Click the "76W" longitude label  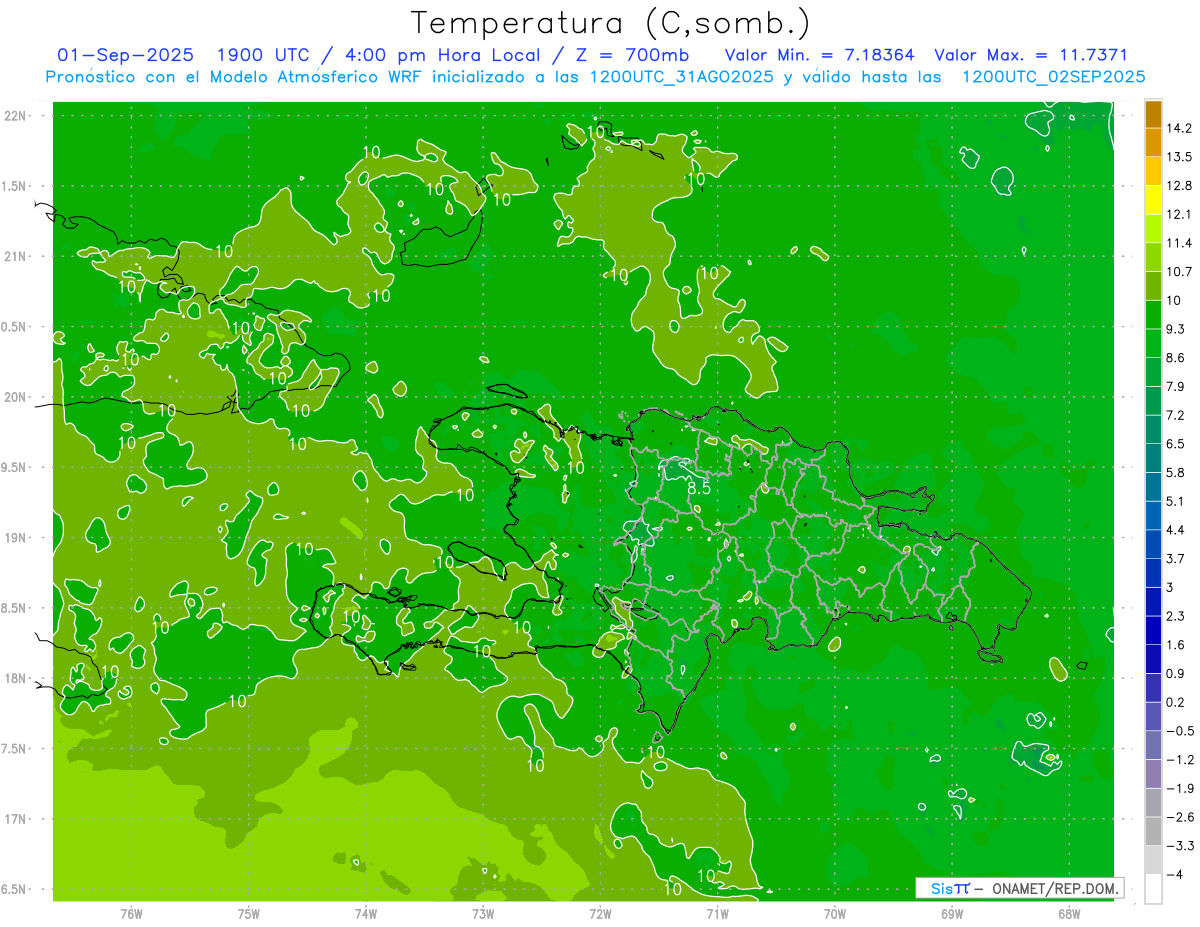131,913
